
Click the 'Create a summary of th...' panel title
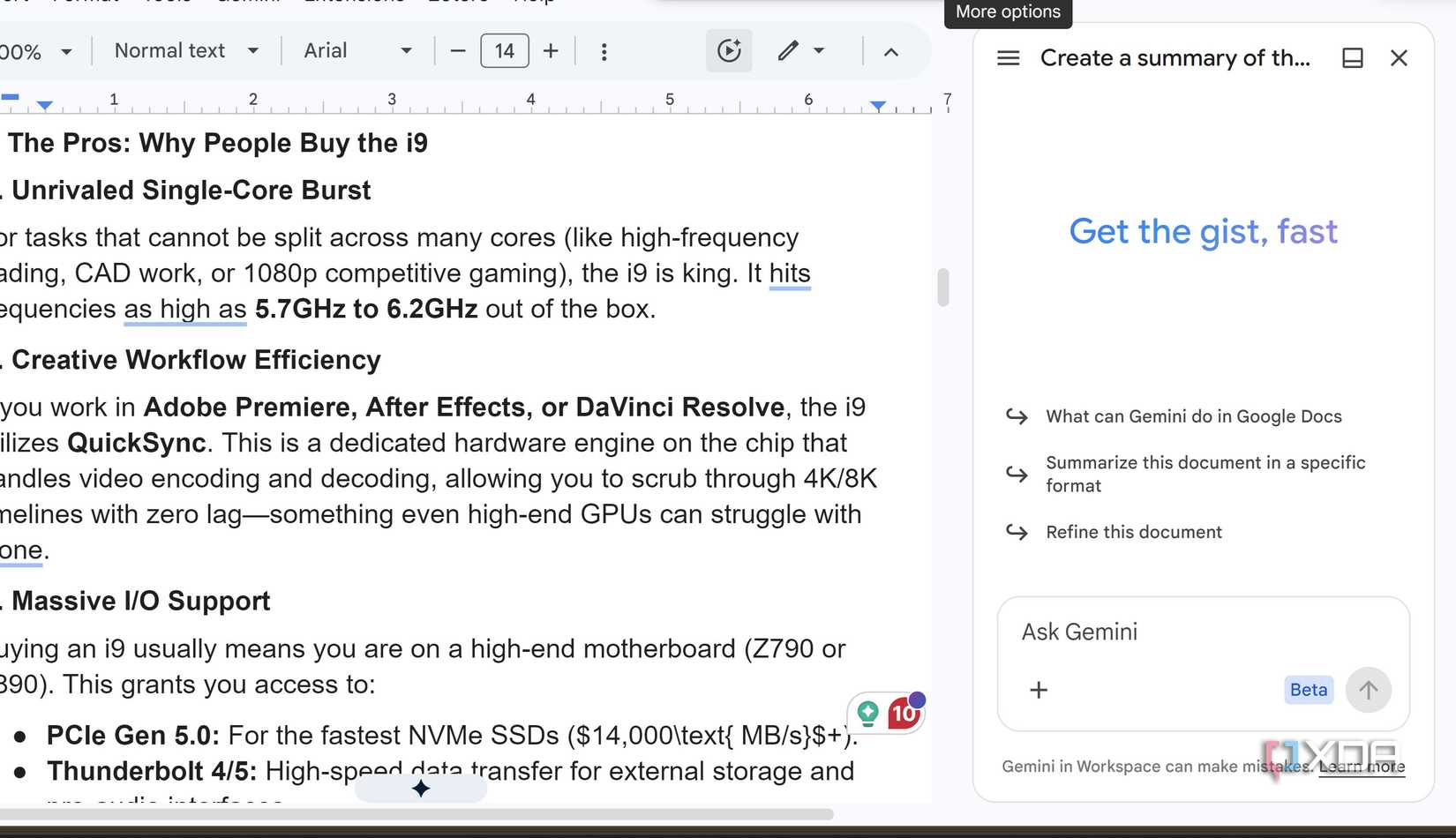tap(1175, 58)
